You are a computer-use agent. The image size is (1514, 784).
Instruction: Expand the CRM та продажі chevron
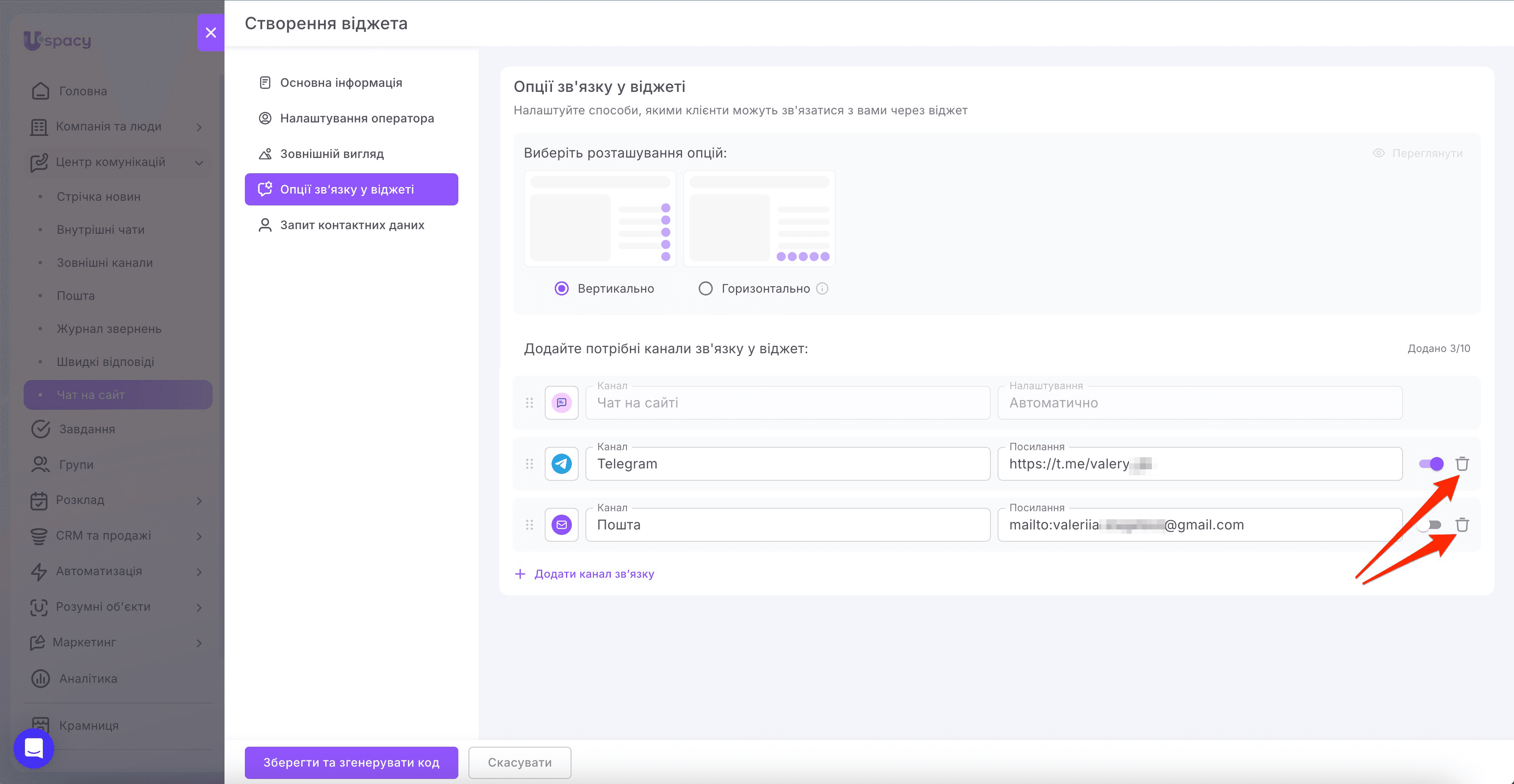pos(199,536)
